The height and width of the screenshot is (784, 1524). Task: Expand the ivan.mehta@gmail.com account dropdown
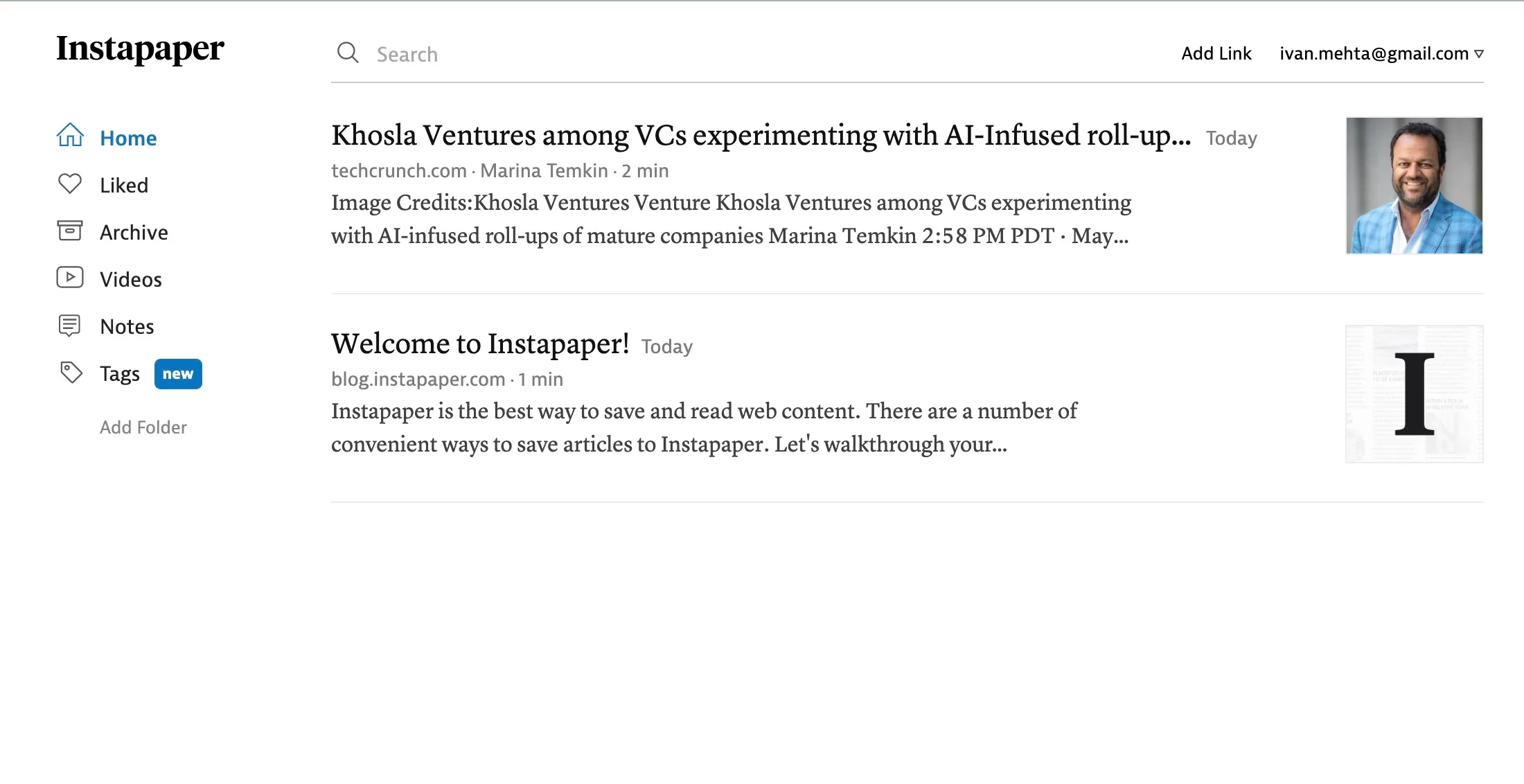point(1381,53)
